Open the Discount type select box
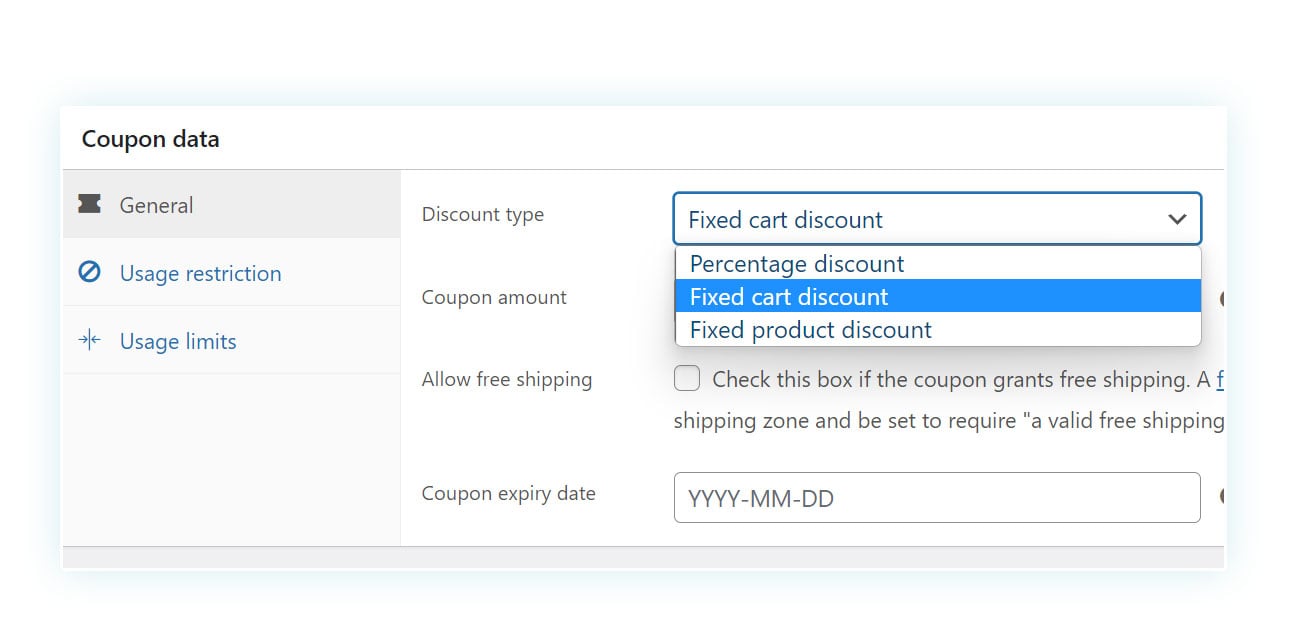This screenshot has height=624, width=1300. 936,219
